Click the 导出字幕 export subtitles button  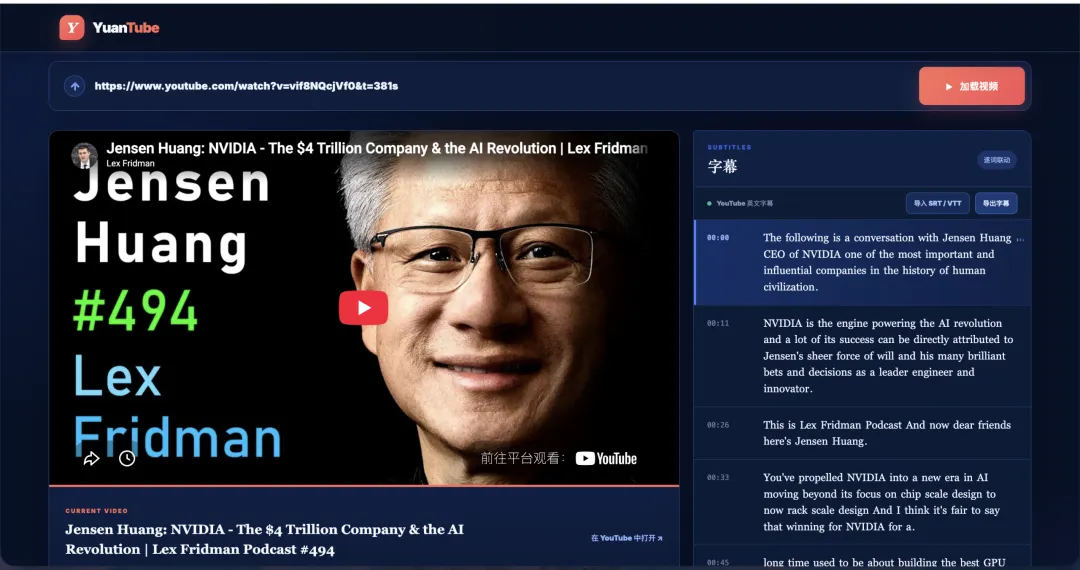(x=996, y=204)
